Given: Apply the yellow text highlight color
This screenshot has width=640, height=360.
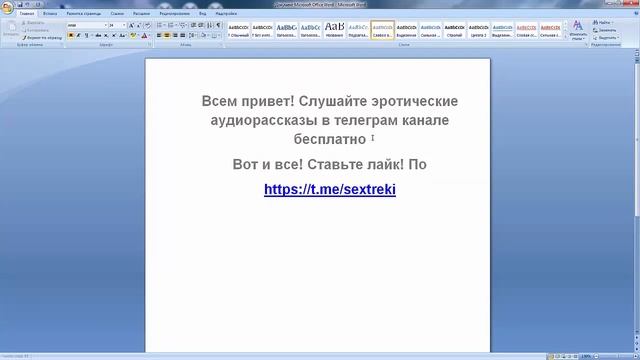Looking at the screenshot, I should point(133,36).
